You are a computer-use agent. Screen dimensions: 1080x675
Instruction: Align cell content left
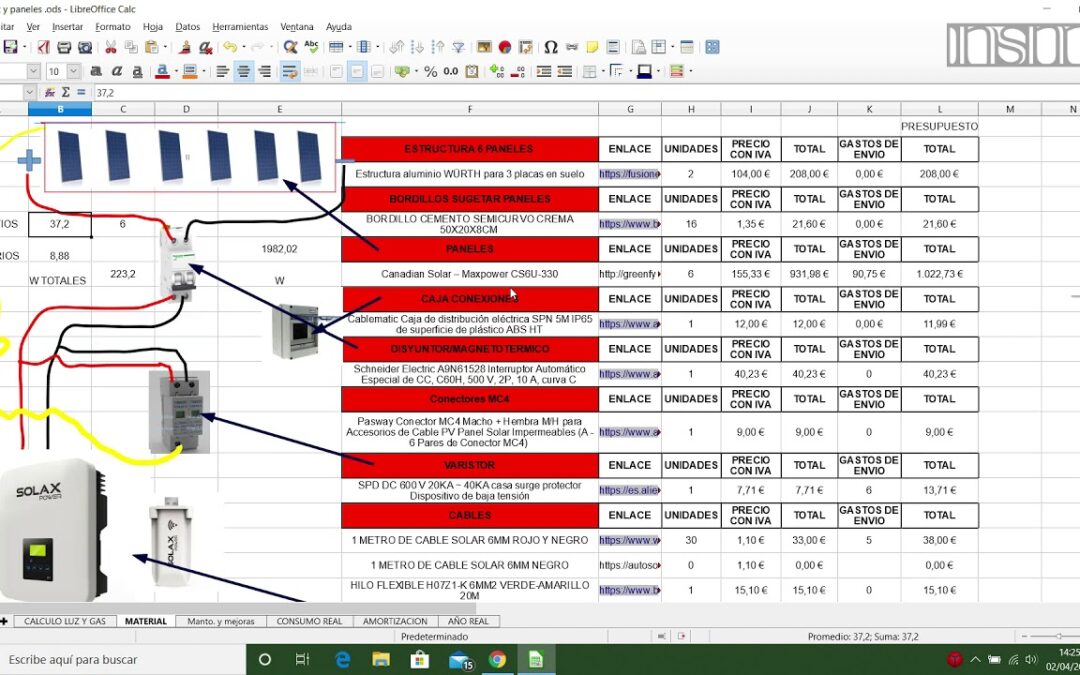[222, 71]
